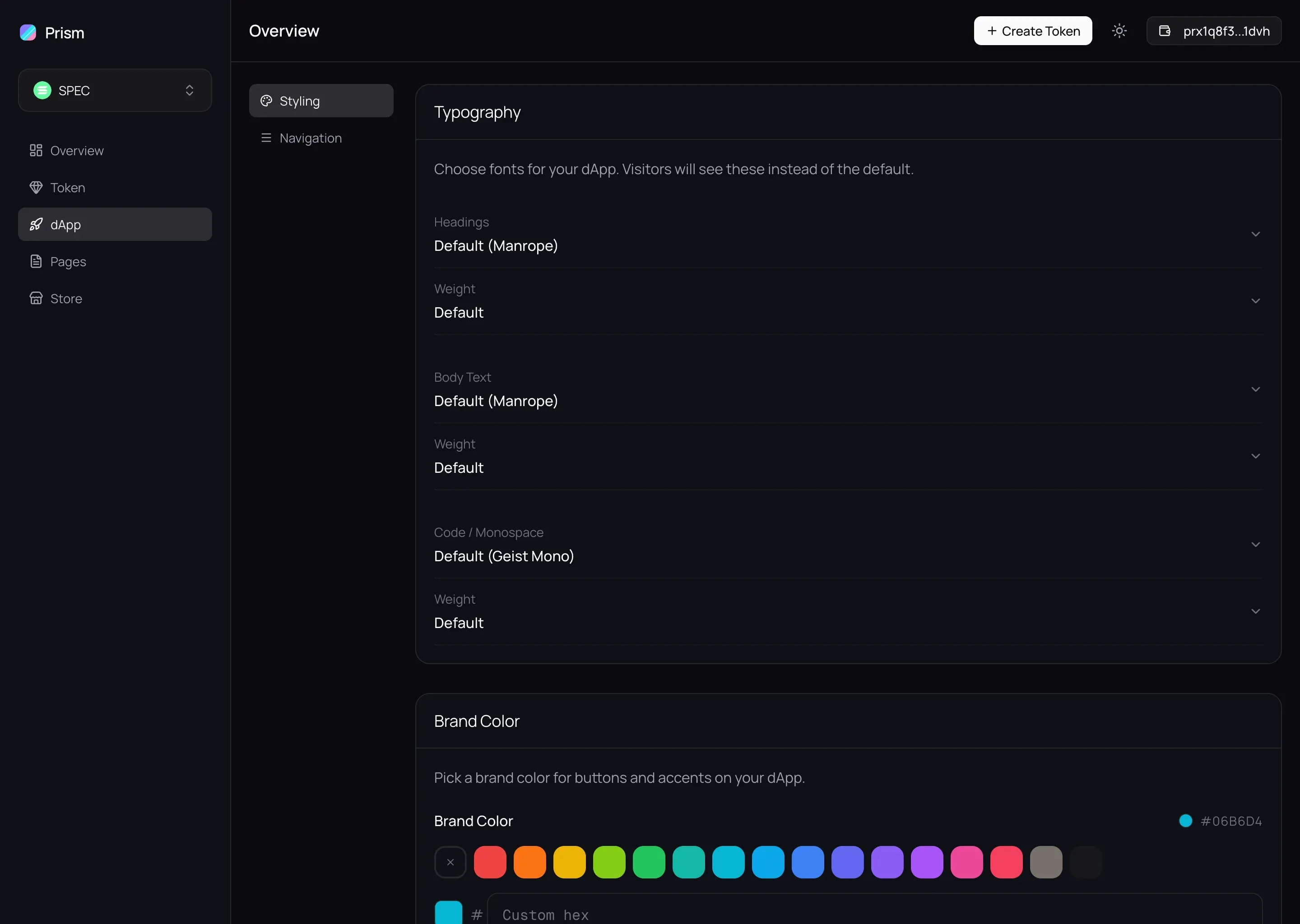The width and height of the screenshot is (1300, 924).
Task: Pick the yellow brand color swatch
Action: (x=569, y=862)
